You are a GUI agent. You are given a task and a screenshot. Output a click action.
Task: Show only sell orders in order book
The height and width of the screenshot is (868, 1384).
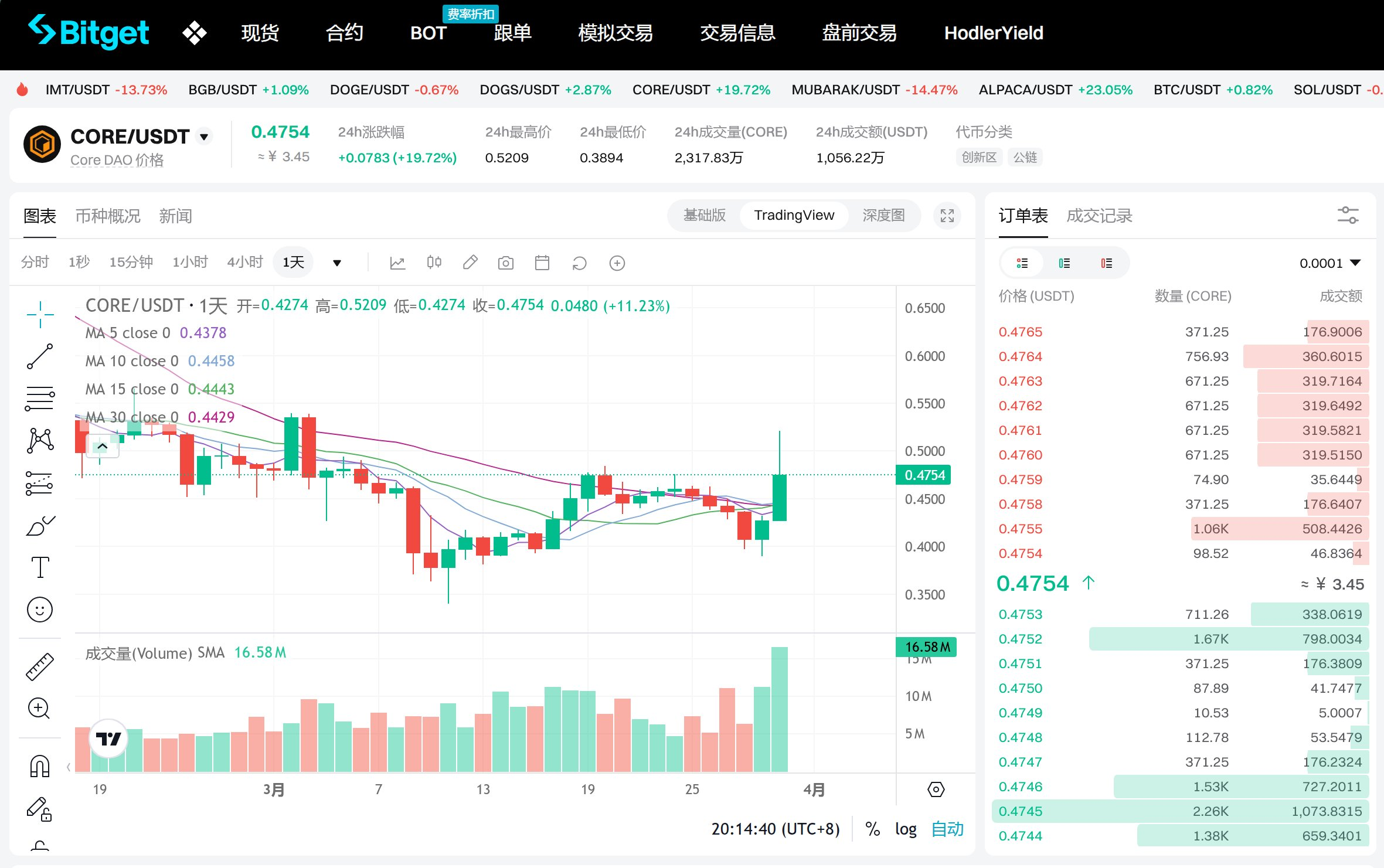pos(1106,263)
